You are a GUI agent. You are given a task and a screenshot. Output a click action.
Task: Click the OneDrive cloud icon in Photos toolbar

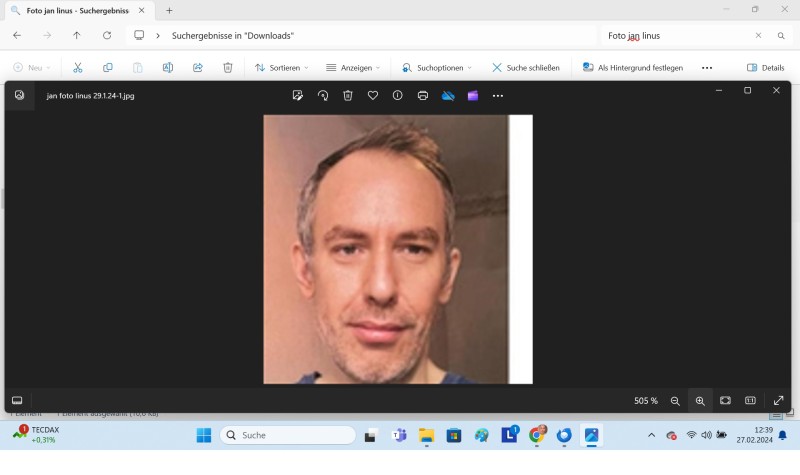click(x=448, y=95)
